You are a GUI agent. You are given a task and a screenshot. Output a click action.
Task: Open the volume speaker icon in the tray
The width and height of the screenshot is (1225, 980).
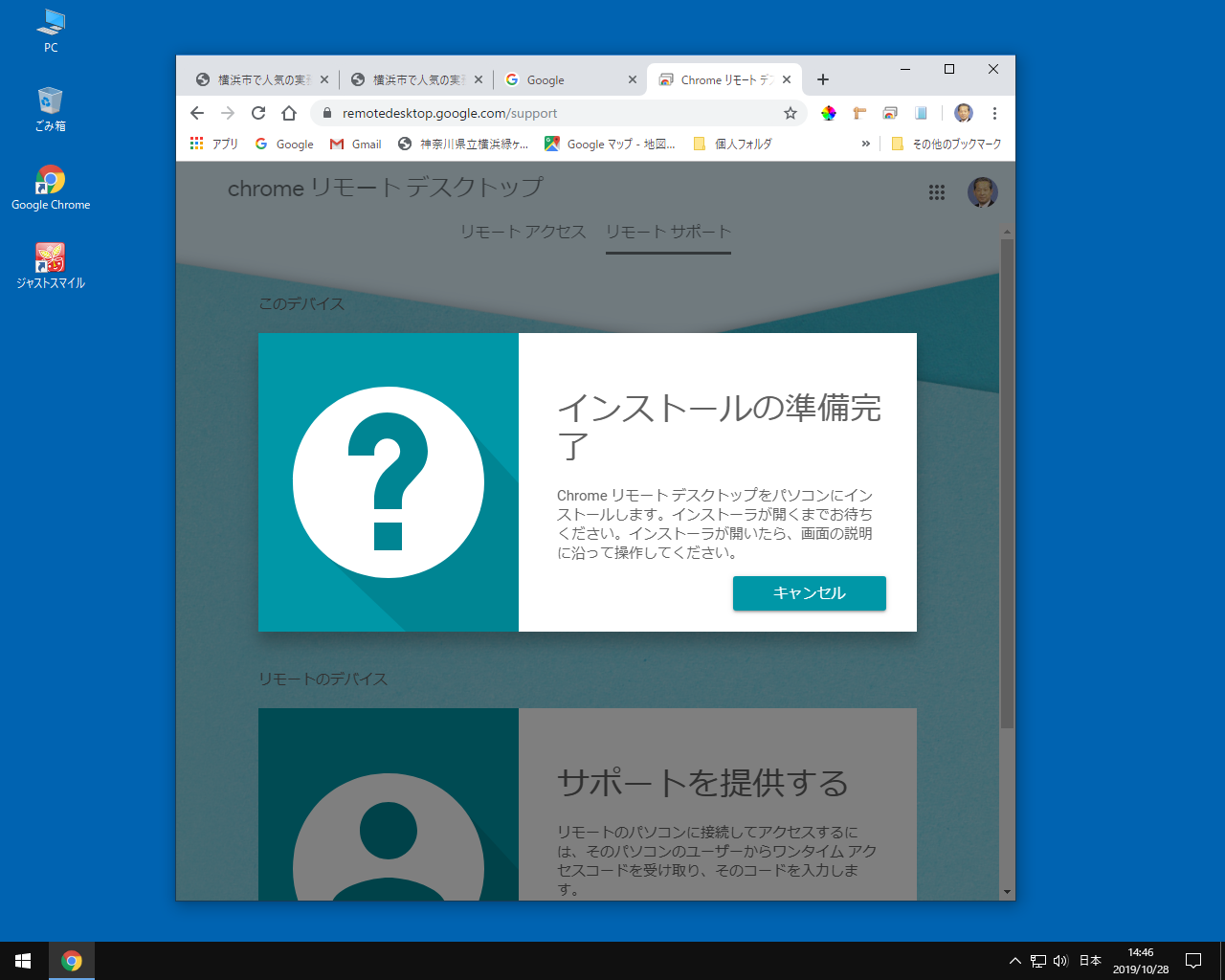click(x=1060, y=961)
